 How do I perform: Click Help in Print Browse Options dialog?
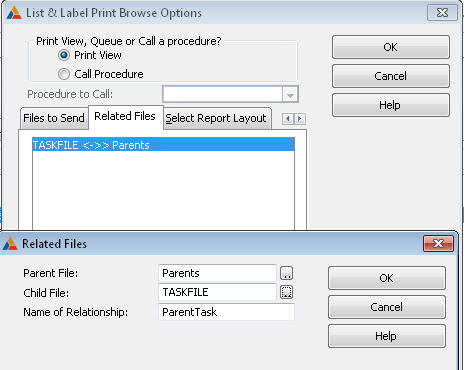click(x=391, y=105)
